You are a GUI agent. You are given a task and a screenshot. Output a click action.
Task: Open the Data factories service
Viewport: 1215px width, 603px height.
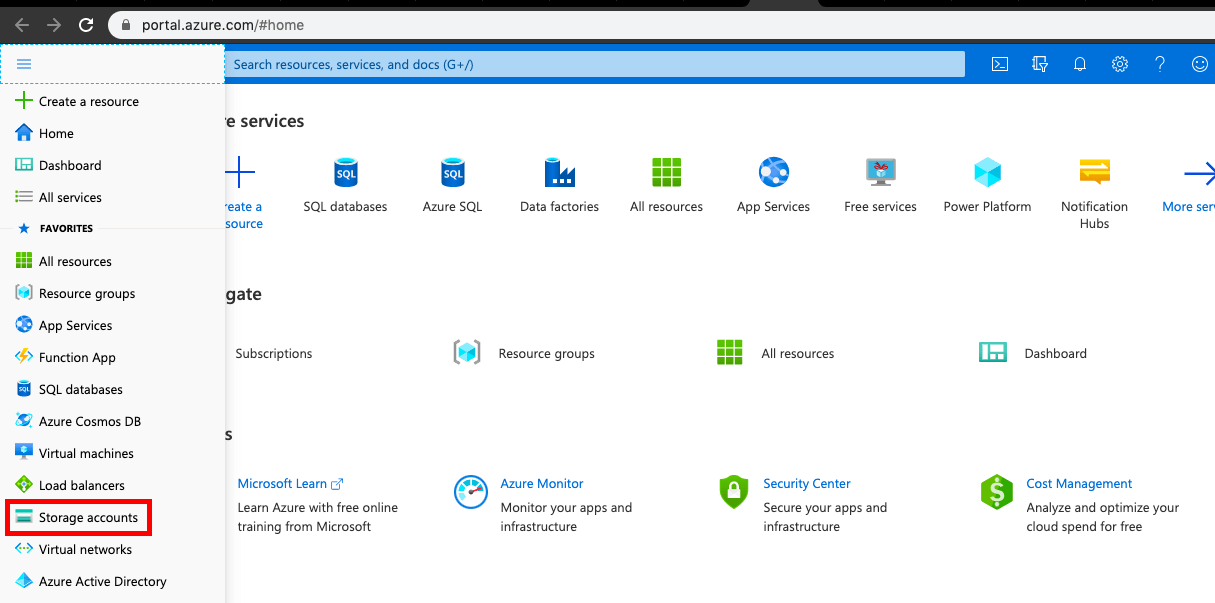[x=559, y=174]
